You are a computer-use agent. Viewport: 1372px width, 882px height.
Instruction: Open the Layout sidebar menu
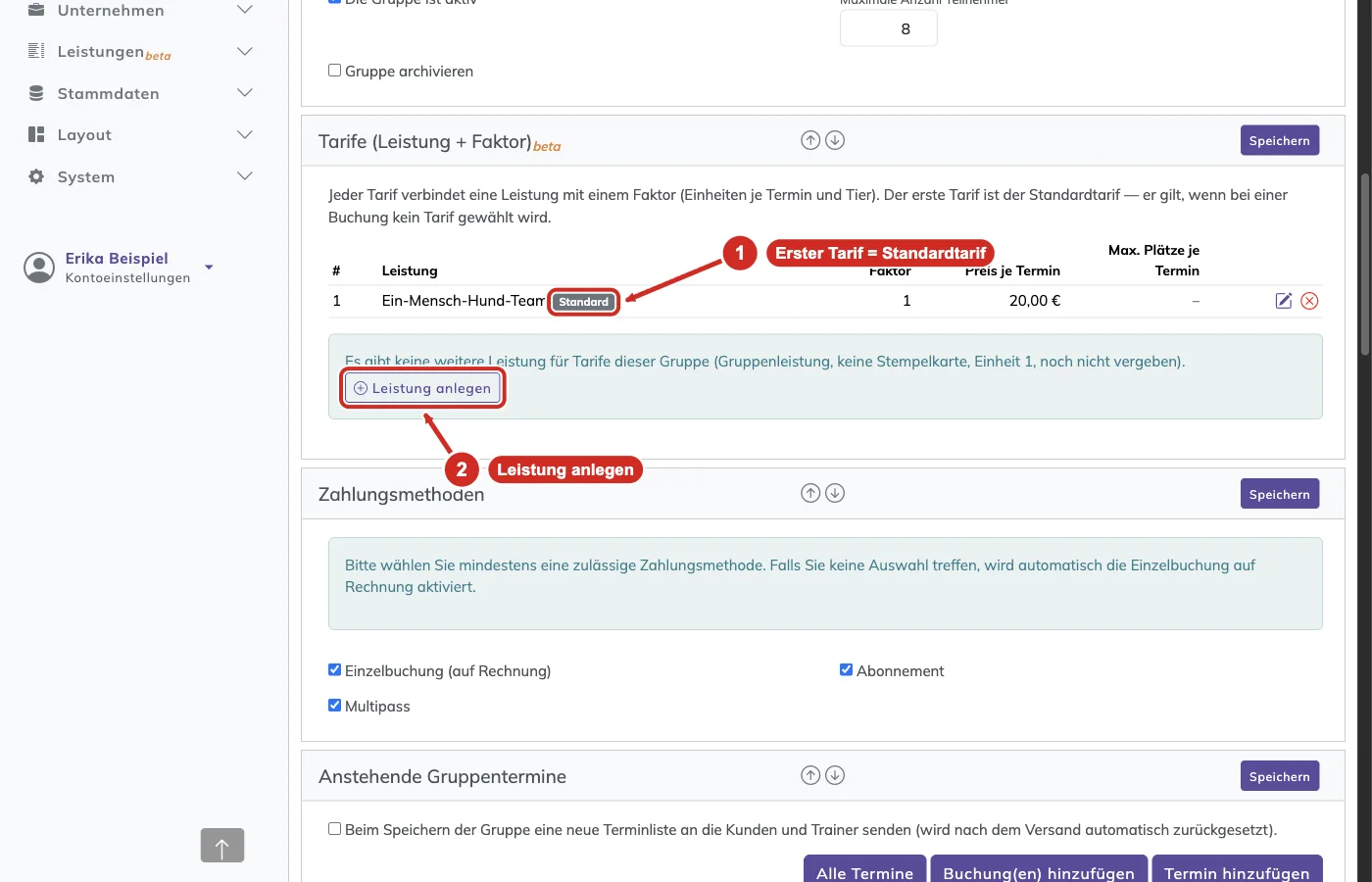(141, 134)
